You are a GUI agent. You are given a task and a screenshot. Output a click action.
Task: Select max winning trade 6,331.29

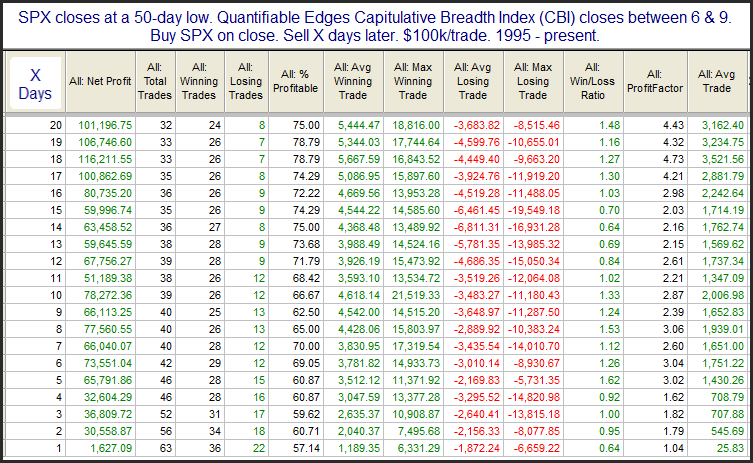419,448
